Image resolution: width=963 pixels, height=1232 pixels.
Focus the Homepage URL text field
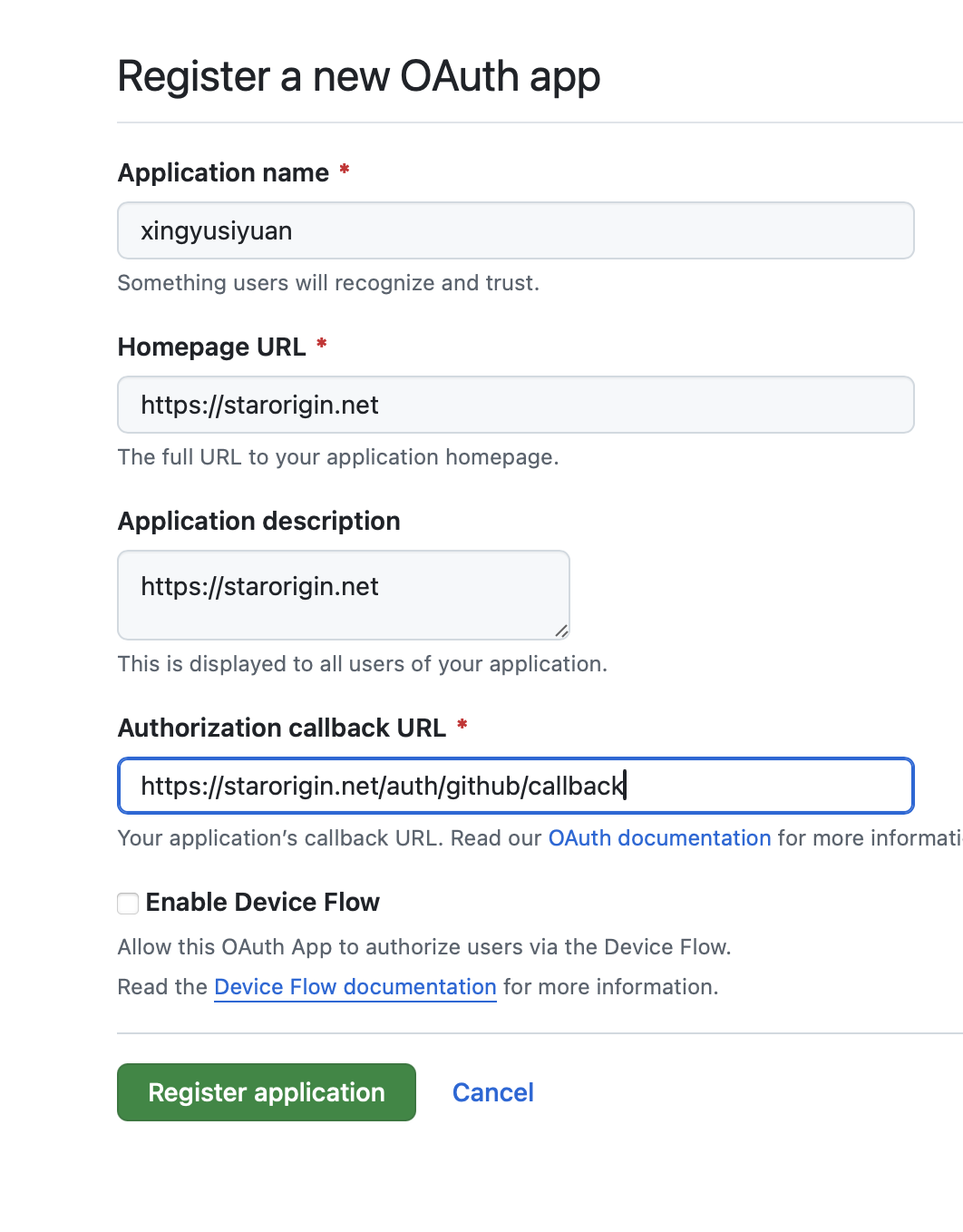[515, 405]
